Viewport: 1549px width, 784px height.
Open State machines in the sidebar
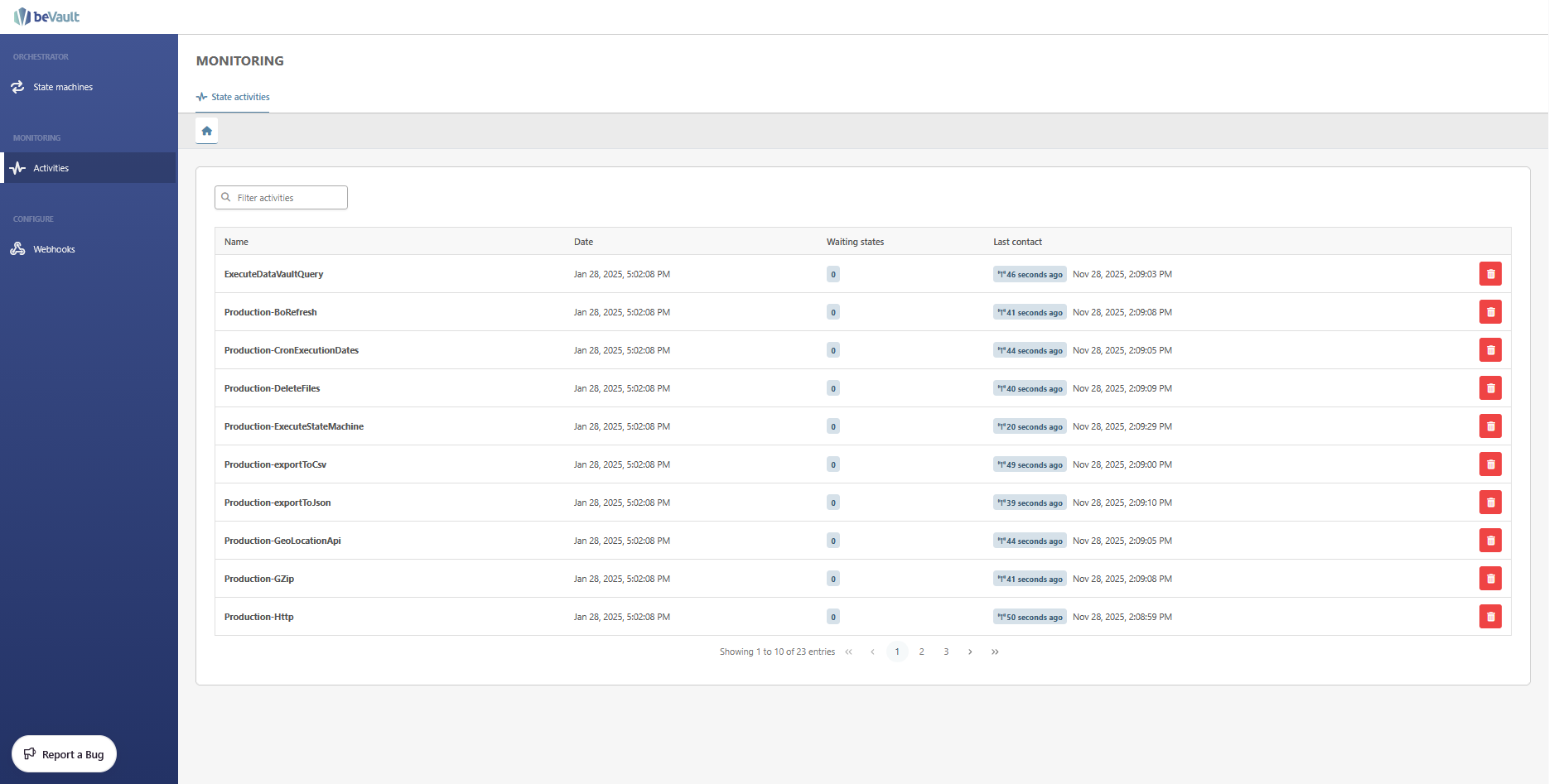[63, 87]
